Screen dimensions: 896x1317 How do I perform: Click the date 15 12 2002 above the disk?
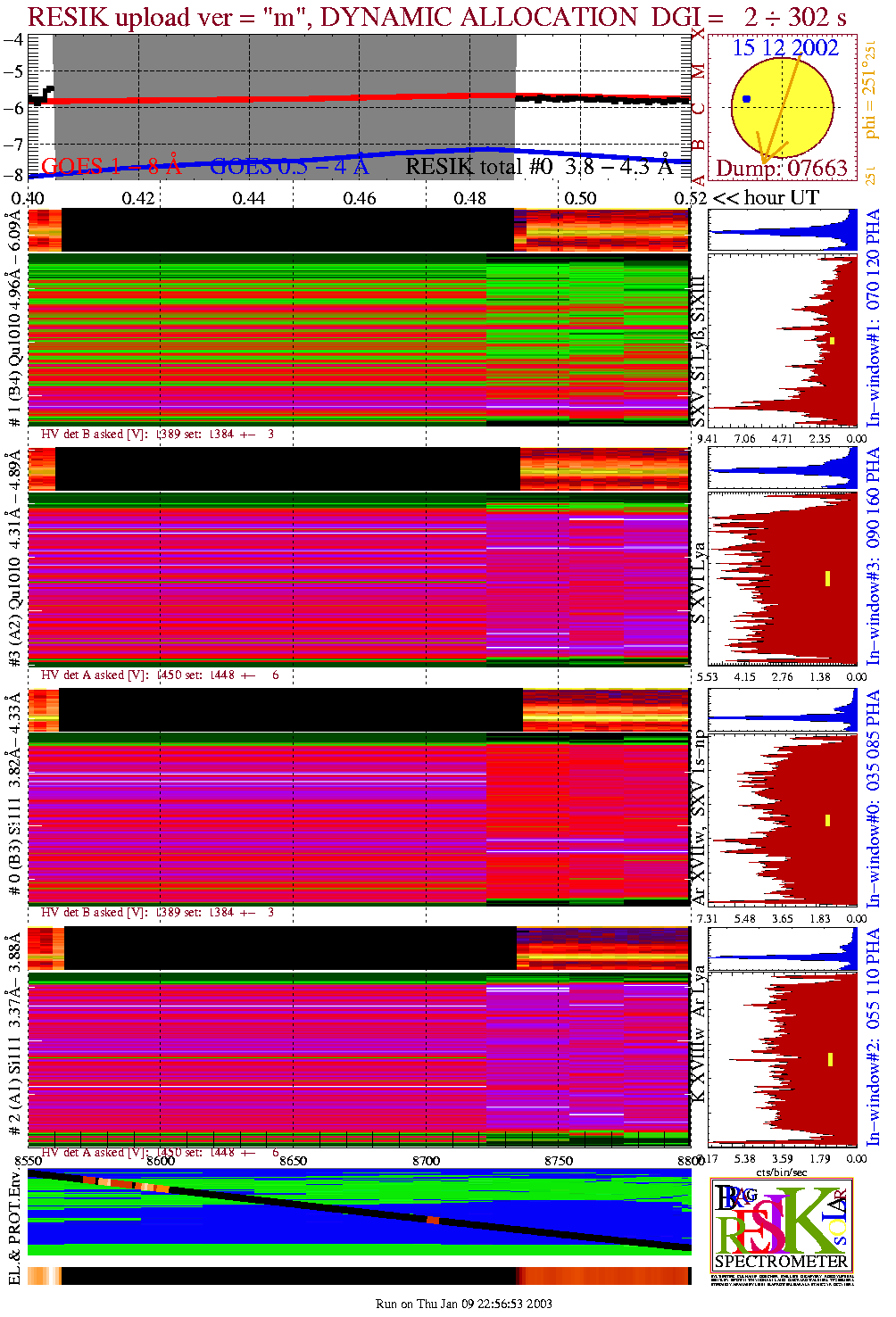(785, 48)
